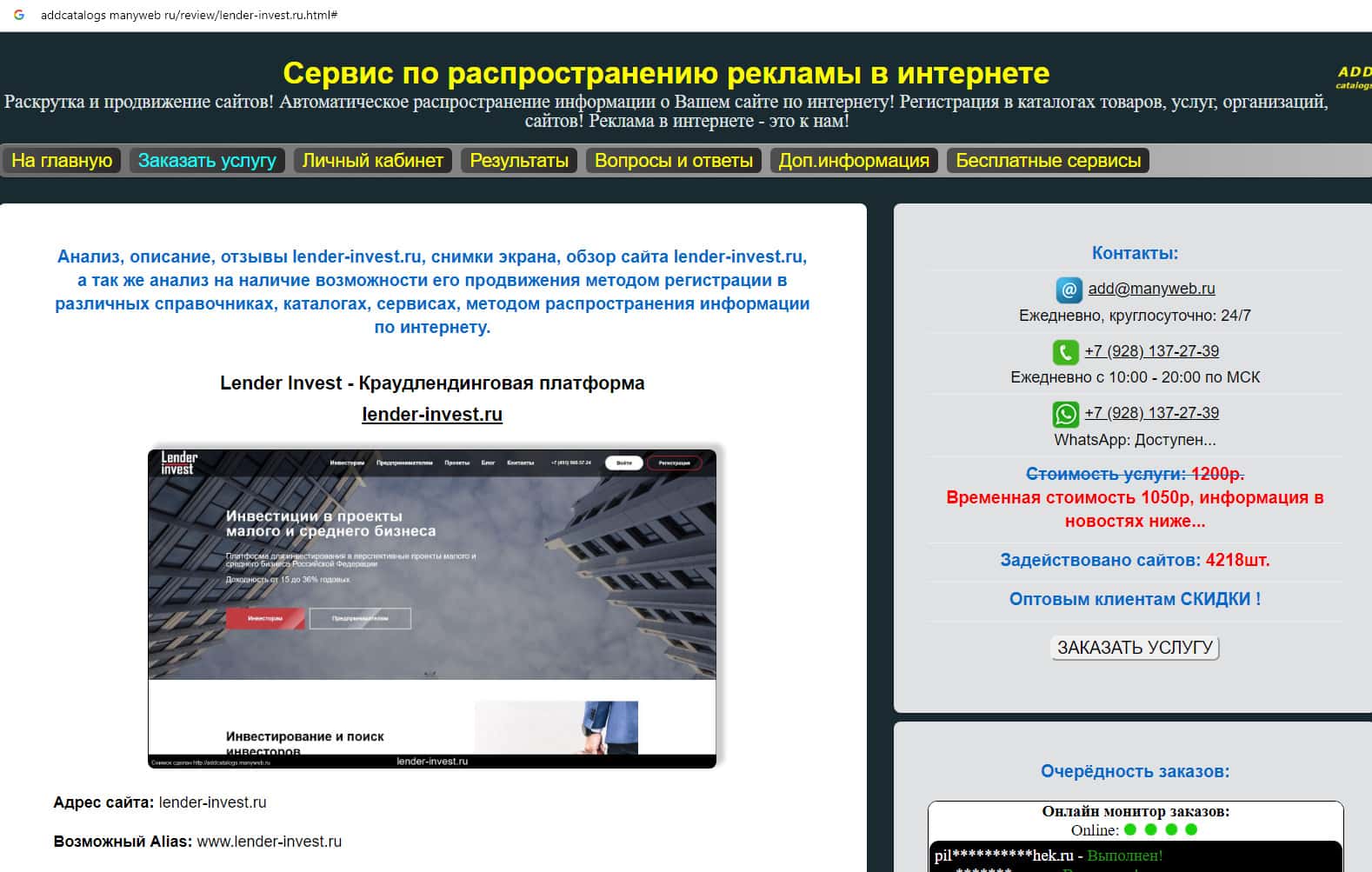Open the «Результаты» menu item
1372x872 pixels.
pos(519,161)
